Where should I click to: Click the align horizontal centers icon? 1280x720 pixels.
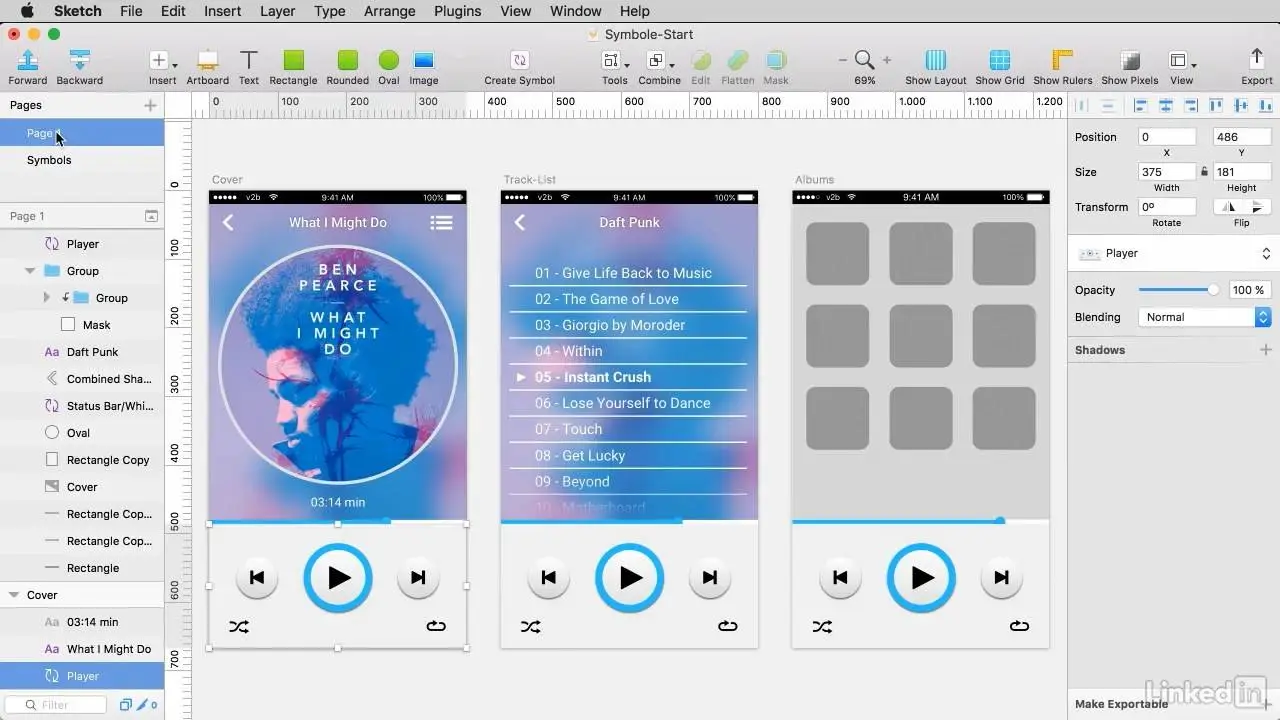pos(1165,105)
